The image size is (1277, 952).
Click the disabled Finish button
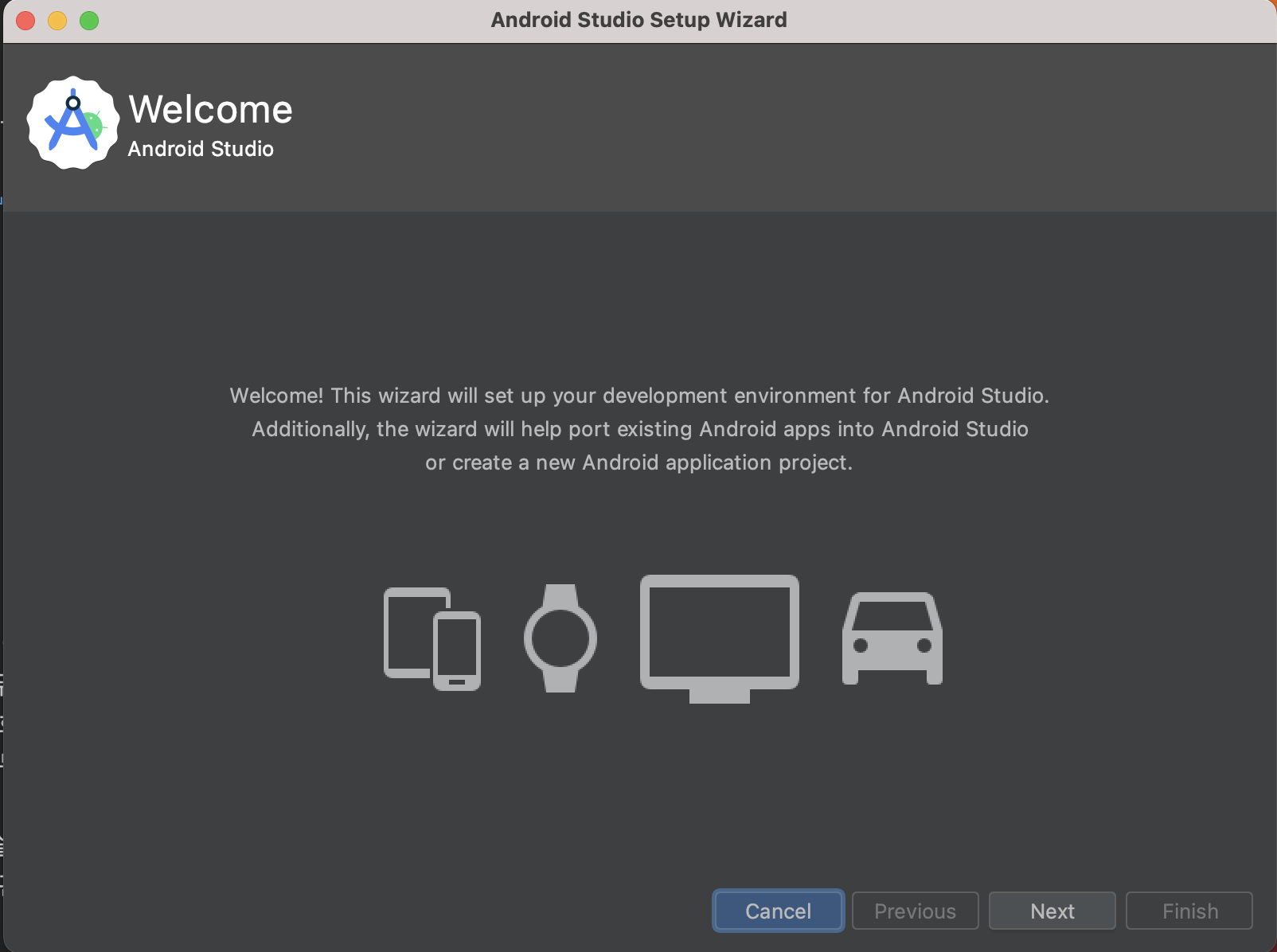[x=1189, y=911]
